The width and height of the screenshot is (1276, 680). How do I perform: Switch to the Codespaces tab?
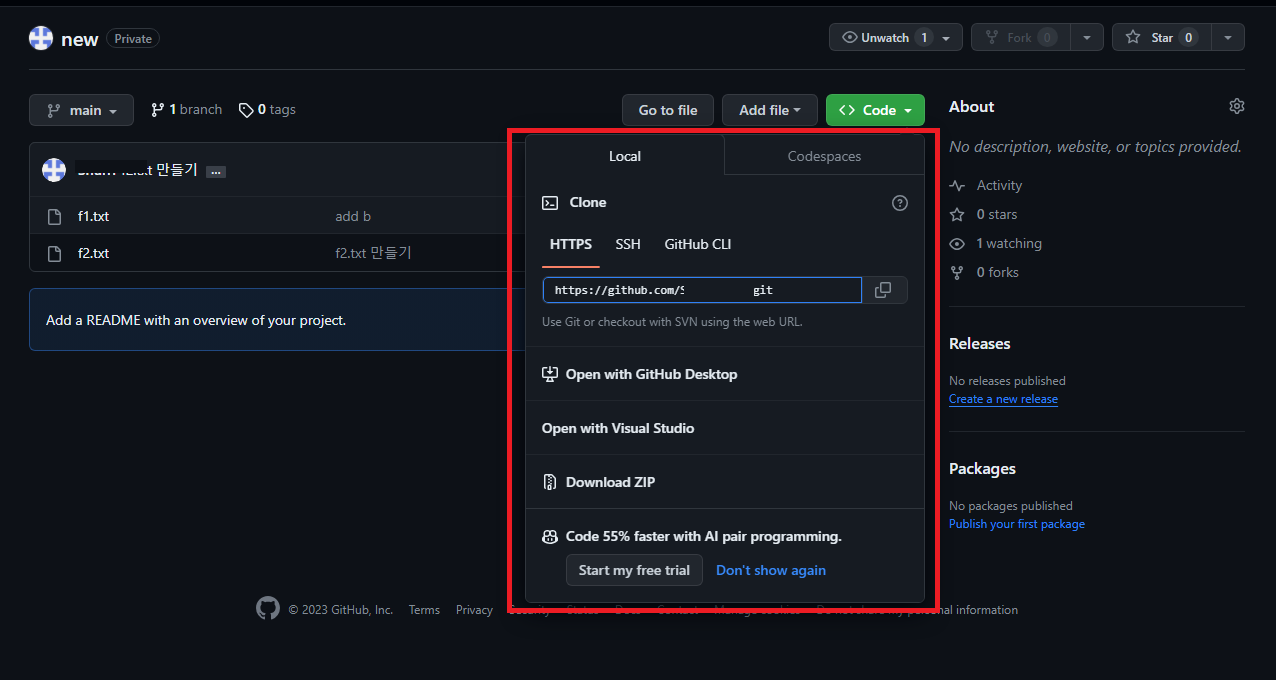824,156
